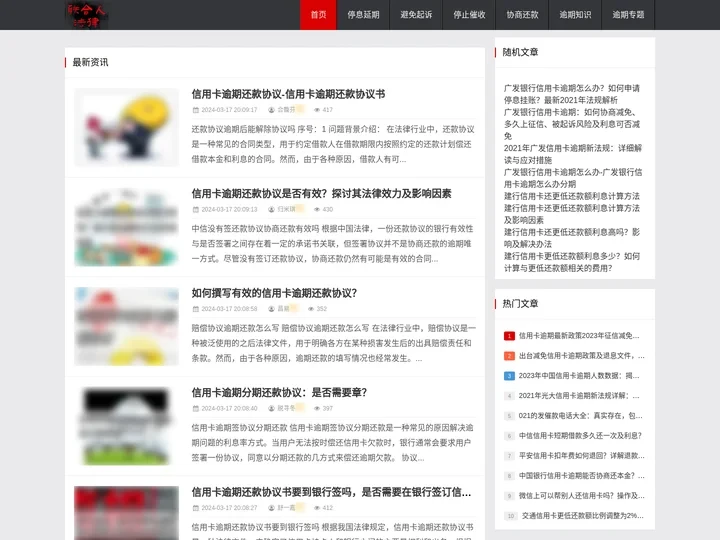Open random article 广发银行信用卡逾期：如何协商减免
This screenshot has width=720, height=540.
tap(572, 124)
